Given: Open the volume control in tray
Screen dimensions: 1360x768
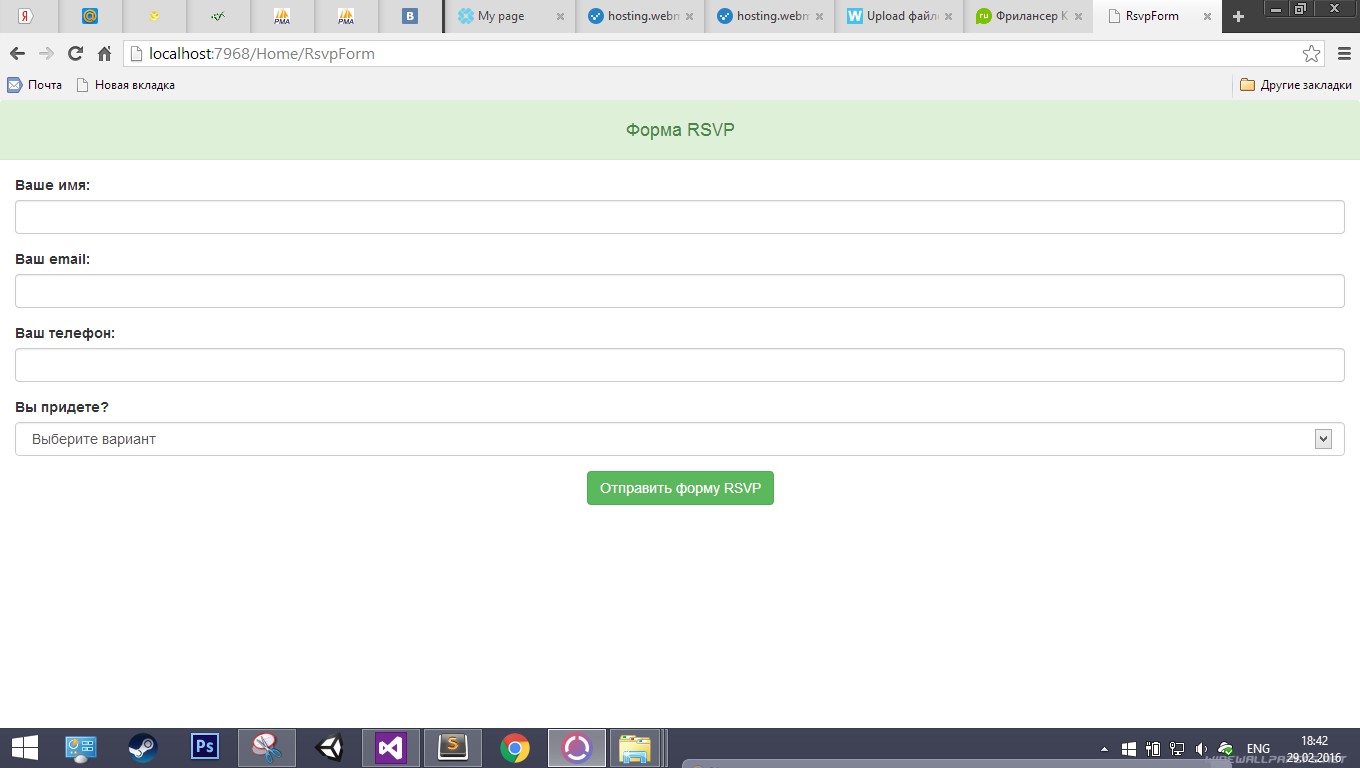Looking at the screenshot, I should [1201, 748].
